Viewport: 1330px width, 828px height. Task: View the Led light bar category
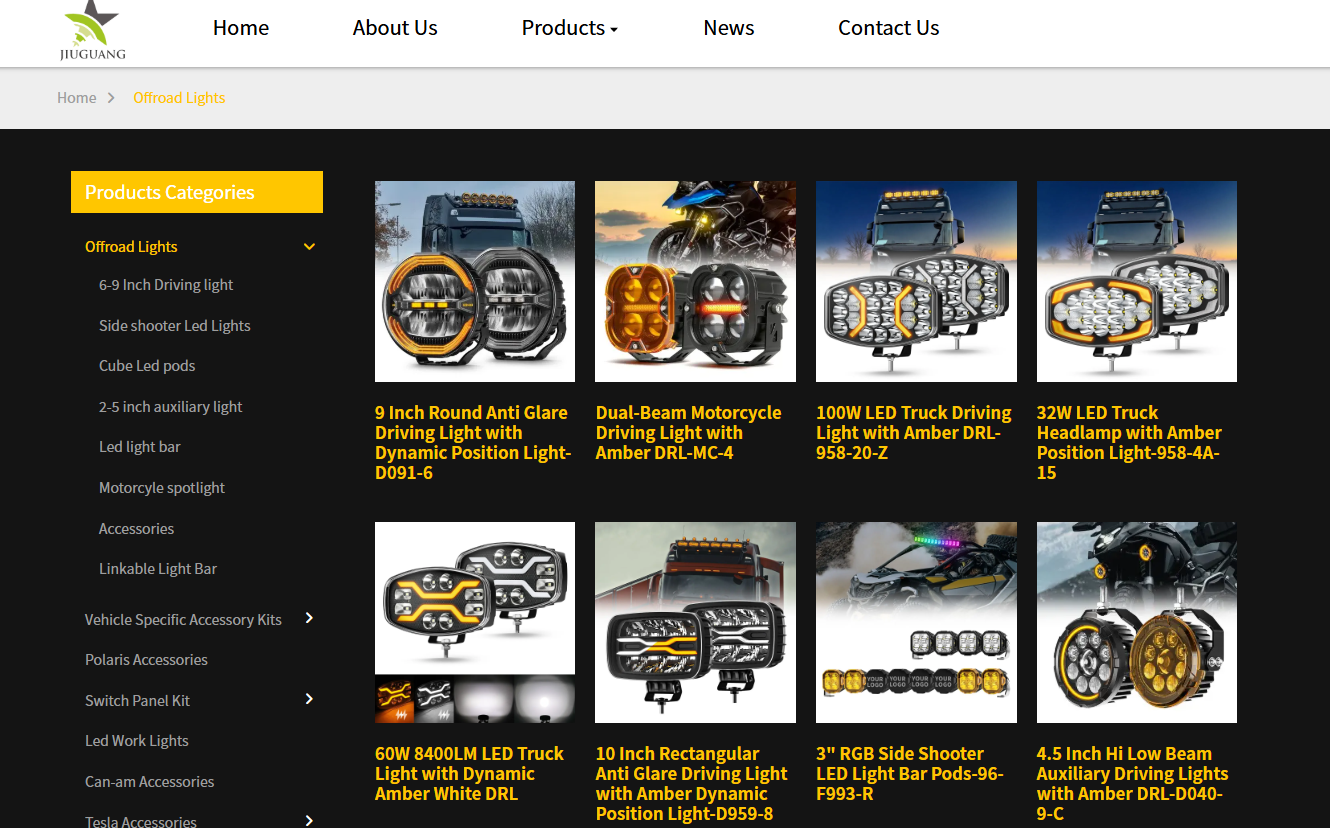[140, 446]
